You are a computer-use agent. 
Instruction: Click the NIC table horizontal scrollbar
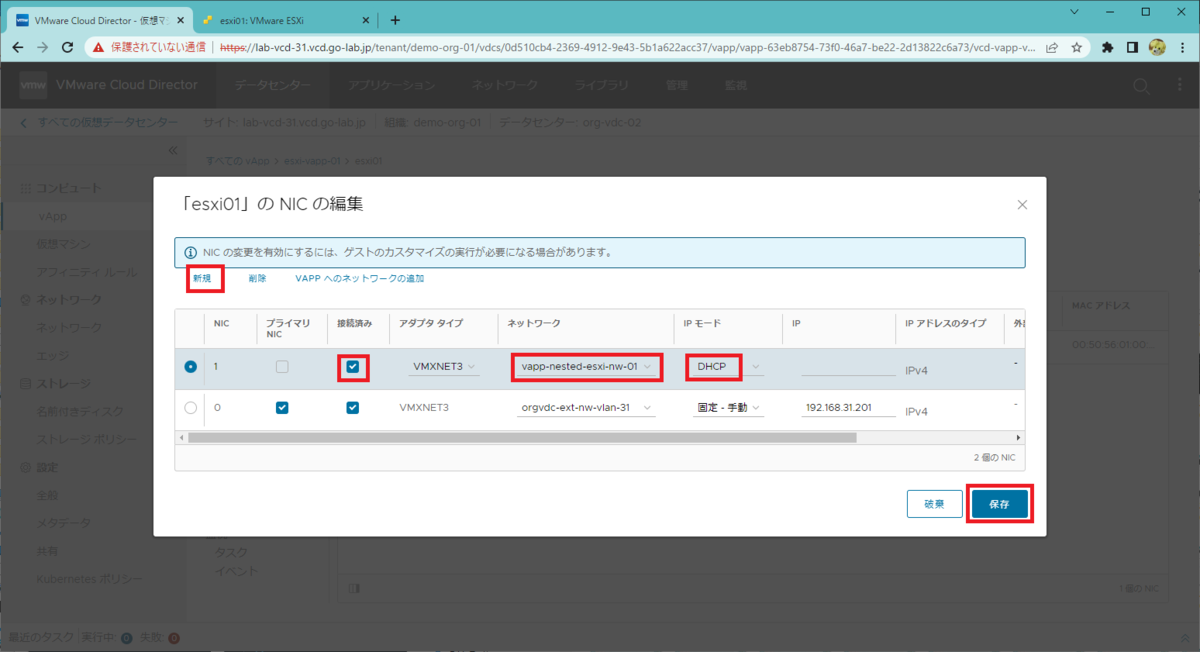(x=522, y=437)
